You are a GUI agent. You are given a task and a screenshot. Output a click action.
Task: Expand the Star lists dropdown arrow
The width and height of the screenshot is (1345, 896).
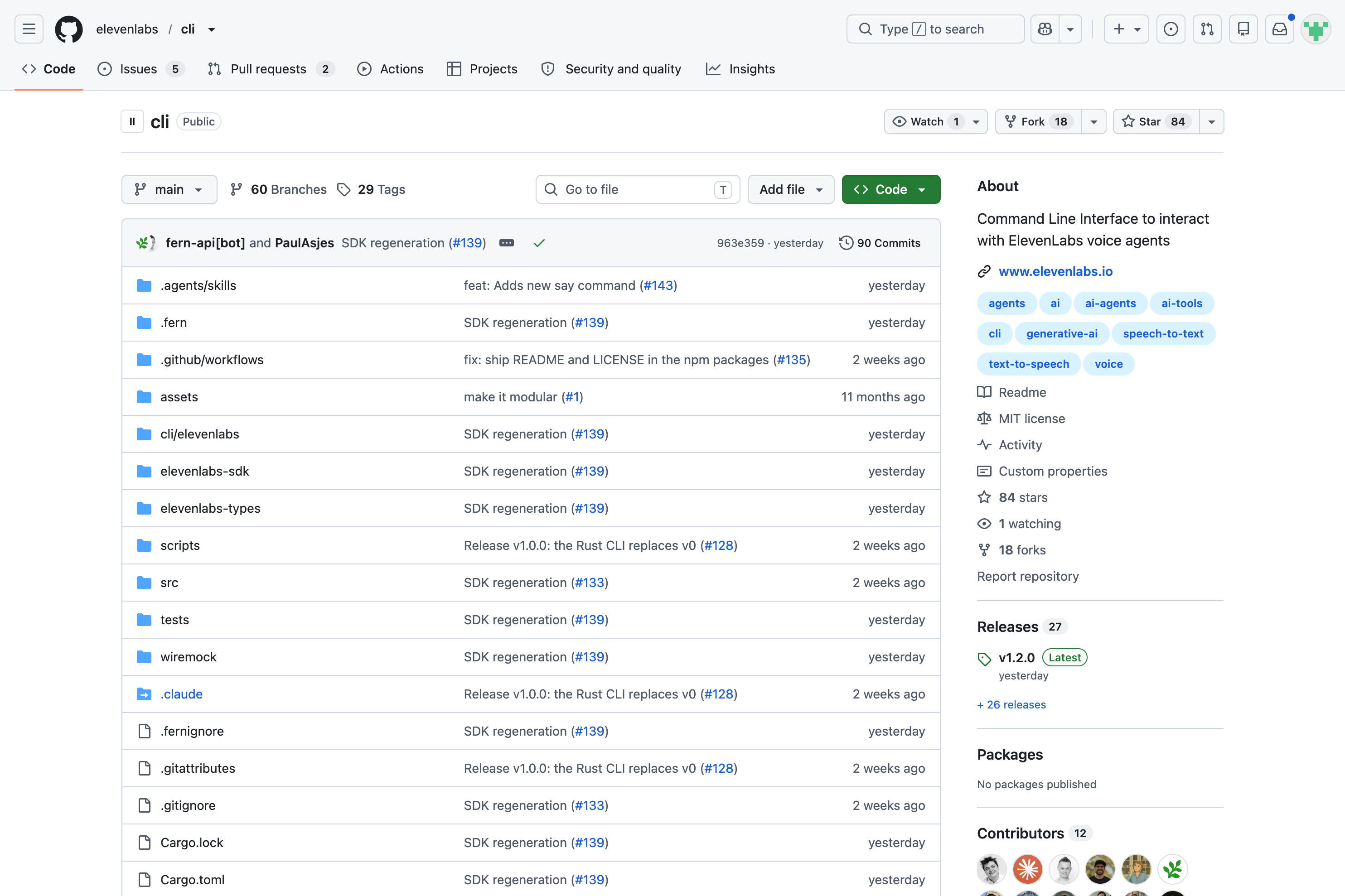pyautogui.click(x=1212, y=122)
